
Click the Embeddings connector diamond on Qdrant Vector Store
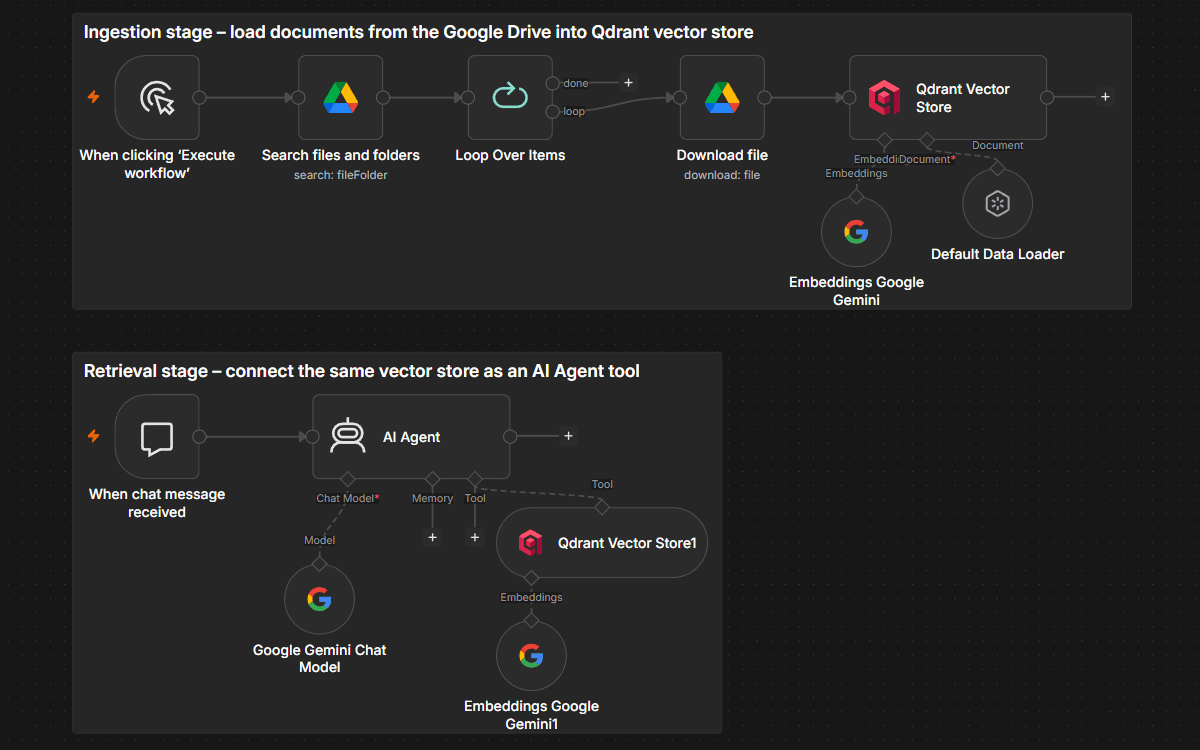point(883,139)
